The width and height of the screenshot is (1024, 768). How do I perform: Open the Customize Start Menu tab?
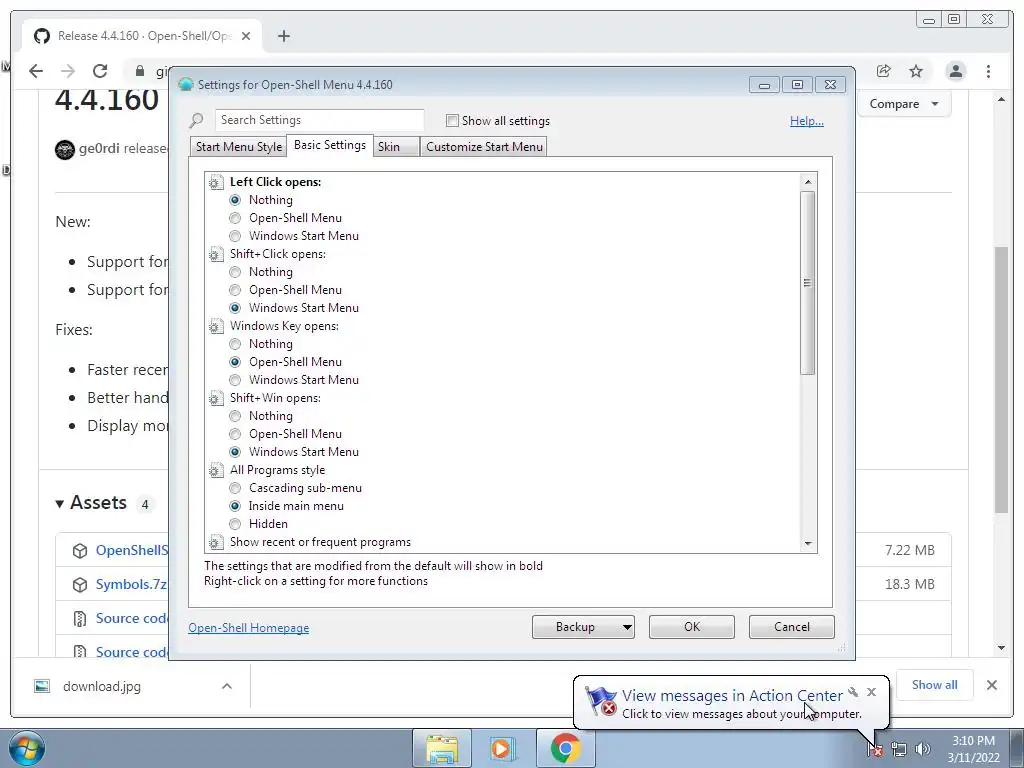(x=484, y=146)
